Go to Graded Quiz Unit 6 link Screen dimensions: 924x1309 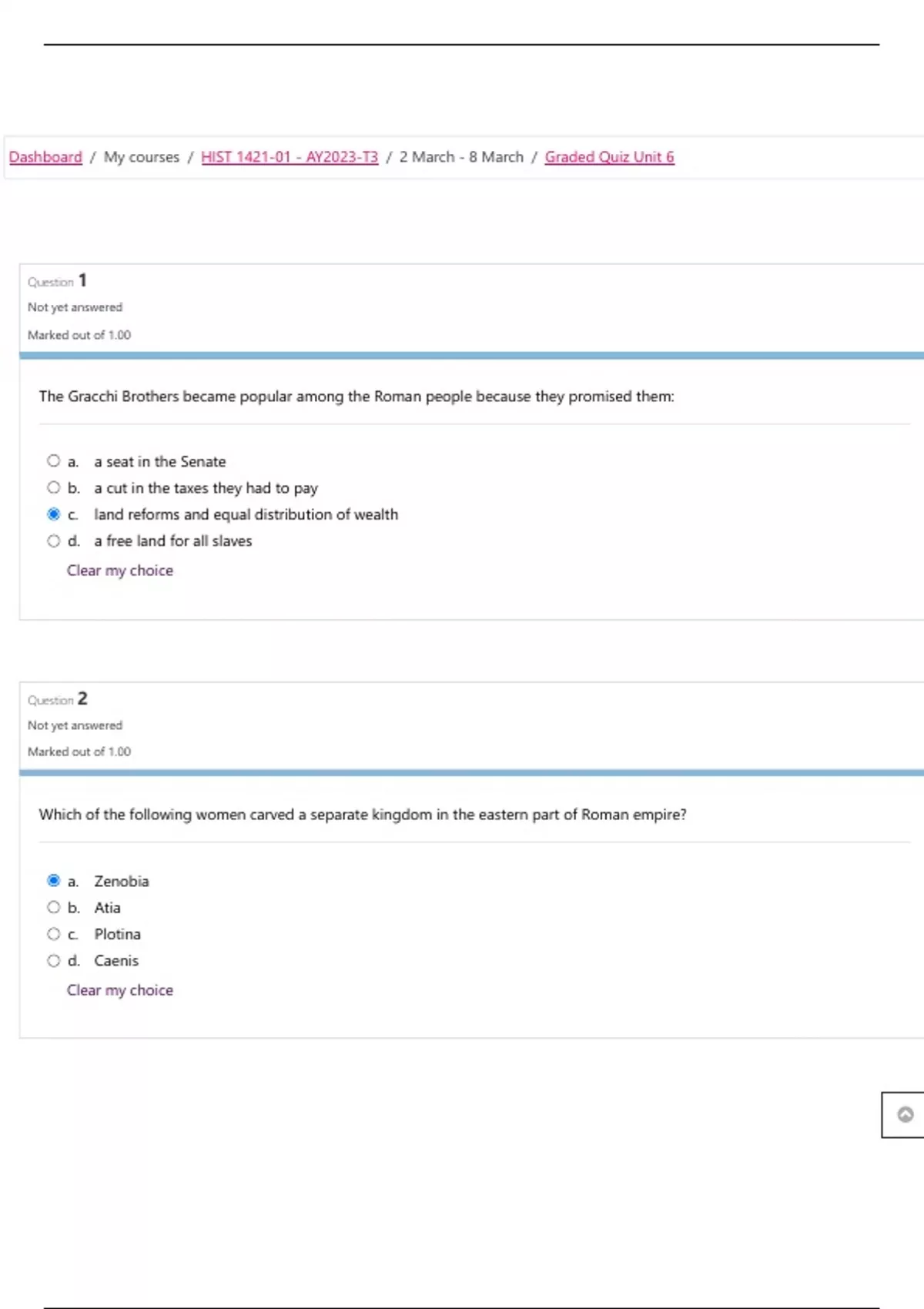tap(609, 157)
